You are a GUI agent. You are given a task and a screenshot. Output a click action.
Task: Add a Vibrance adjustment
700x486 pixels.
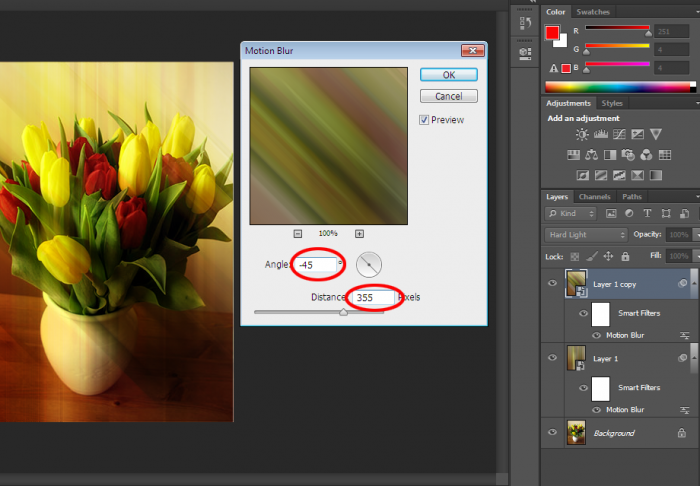click(x=655, y=134)
